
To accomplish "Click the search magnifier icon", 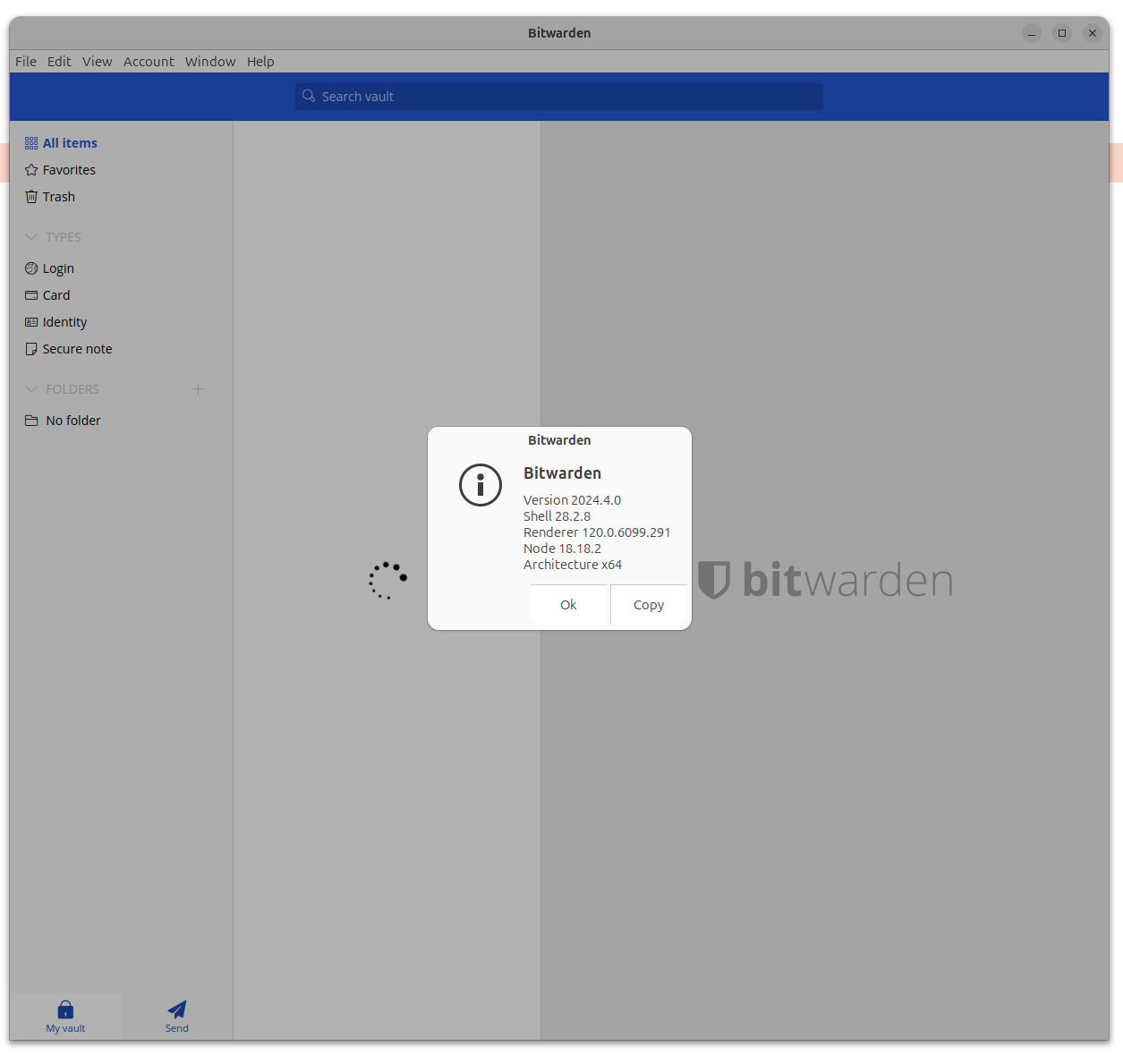I will pos(309,96).
